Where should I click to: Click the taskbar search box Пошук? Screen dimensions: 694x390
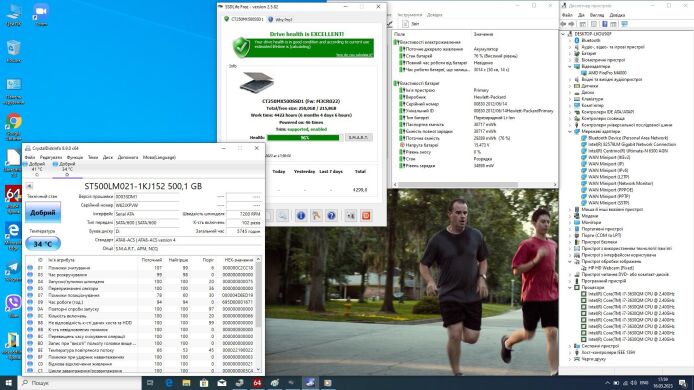pos(80,383)
